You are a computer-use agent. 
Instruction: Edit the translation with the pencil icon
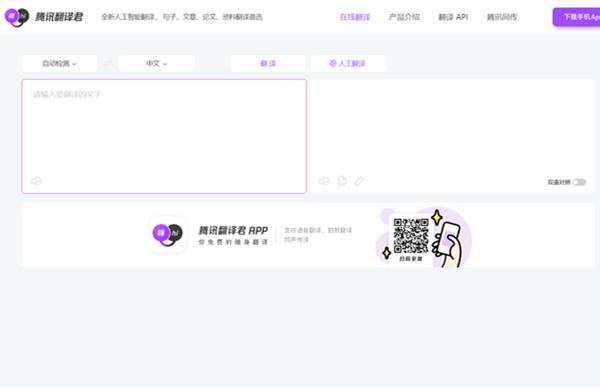[359, 181]
